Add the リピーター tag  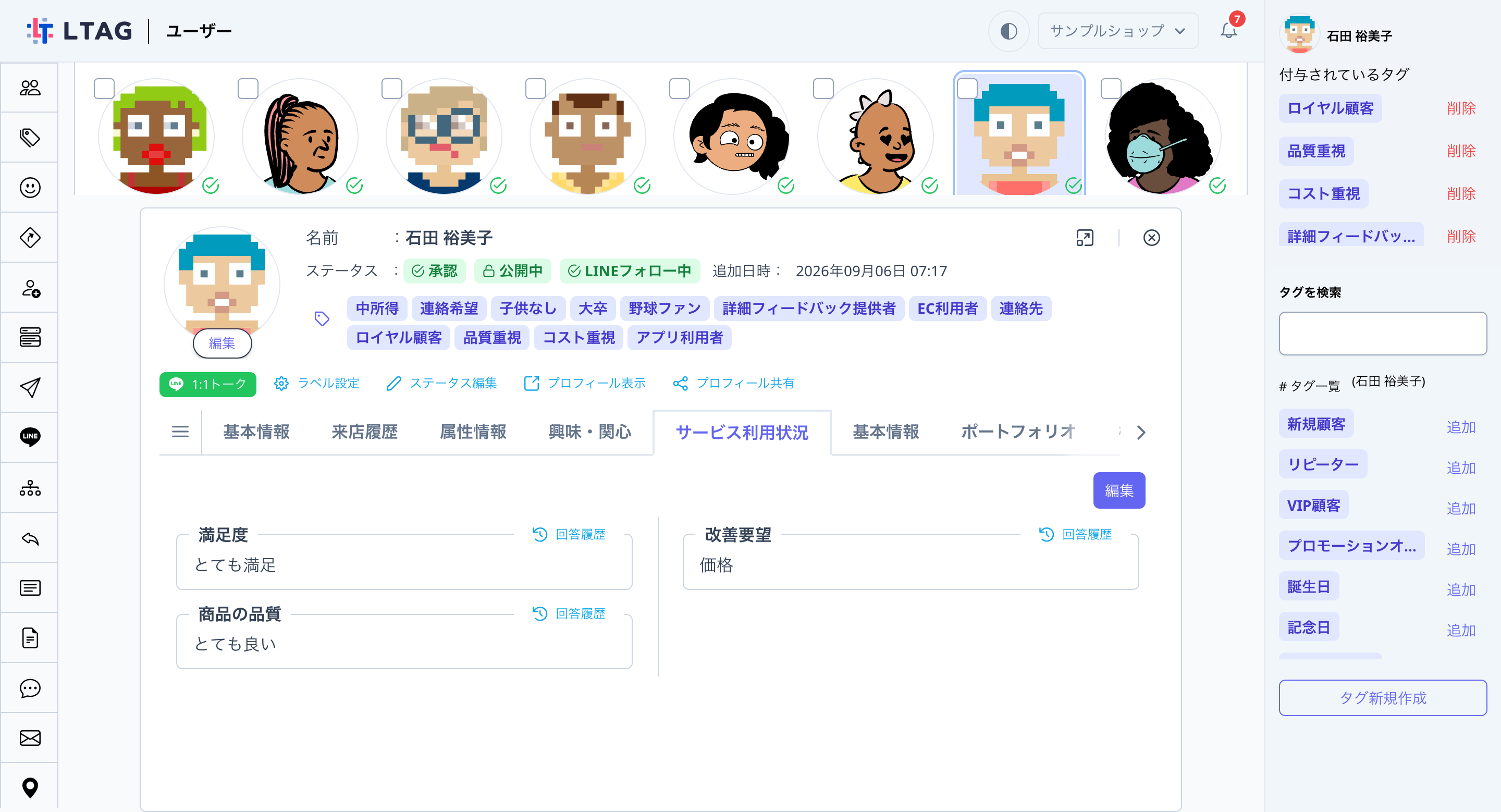click(1461, 467)
